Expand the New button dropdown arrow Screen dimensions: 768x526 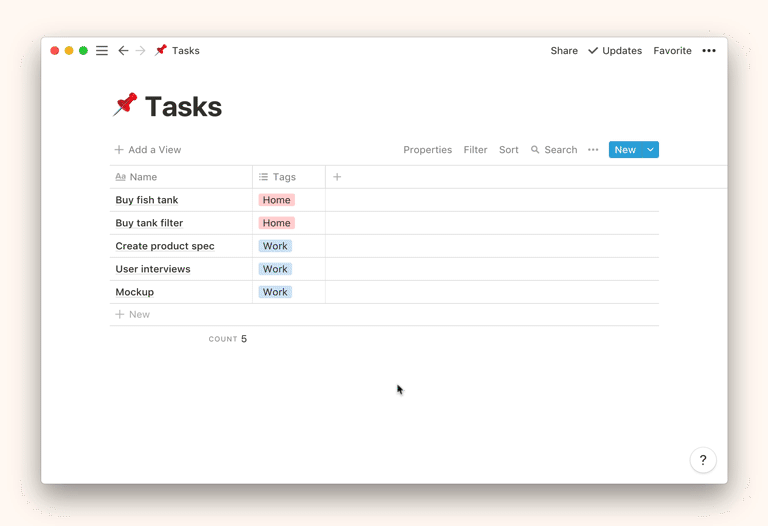click(x=650, y=150)
